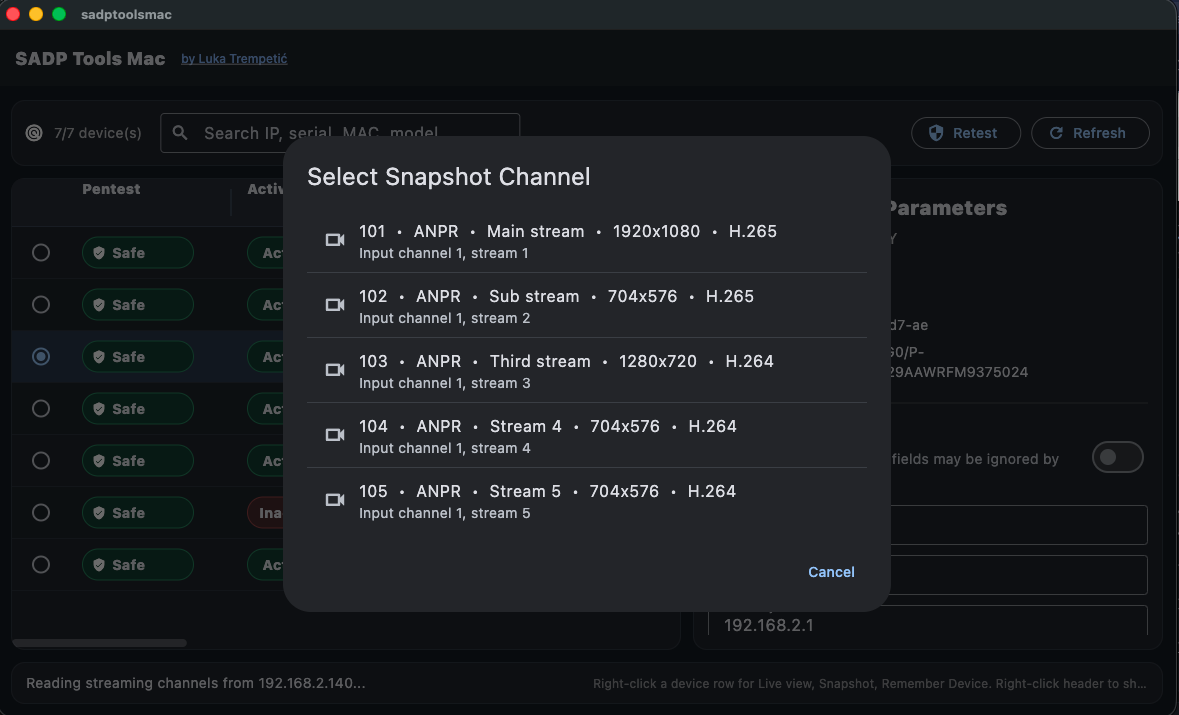This screenshot has height=715, width=1179.
Task: Click the SADP Tools Mac title
Action: coord(90,59)
